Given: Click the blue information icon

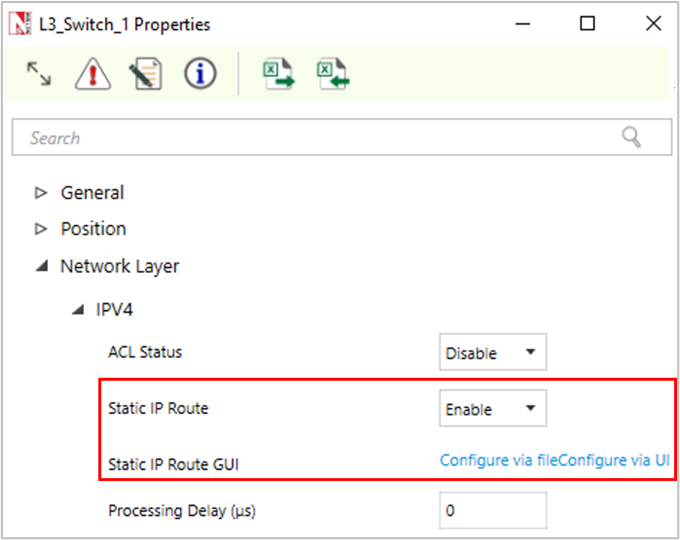Looking at the screenshot, I should (x=200, y=74).
